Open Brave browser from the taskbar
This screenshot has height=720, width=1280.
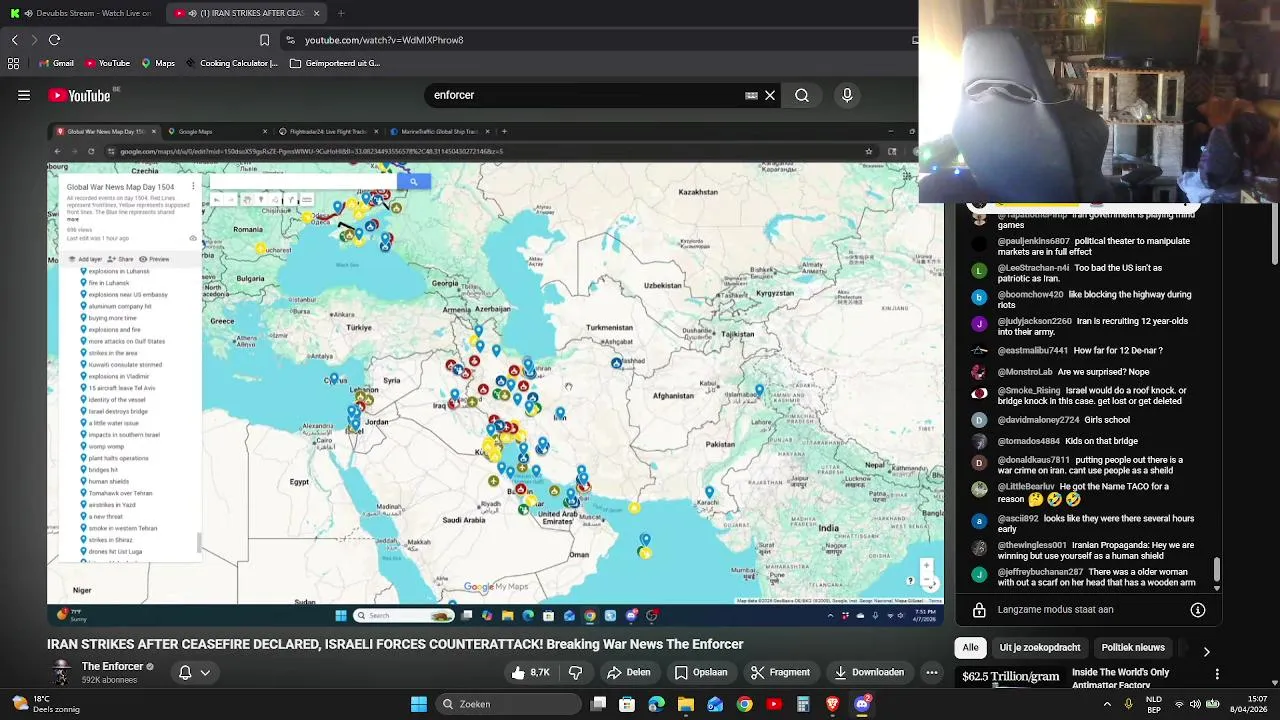pos(833,704)
